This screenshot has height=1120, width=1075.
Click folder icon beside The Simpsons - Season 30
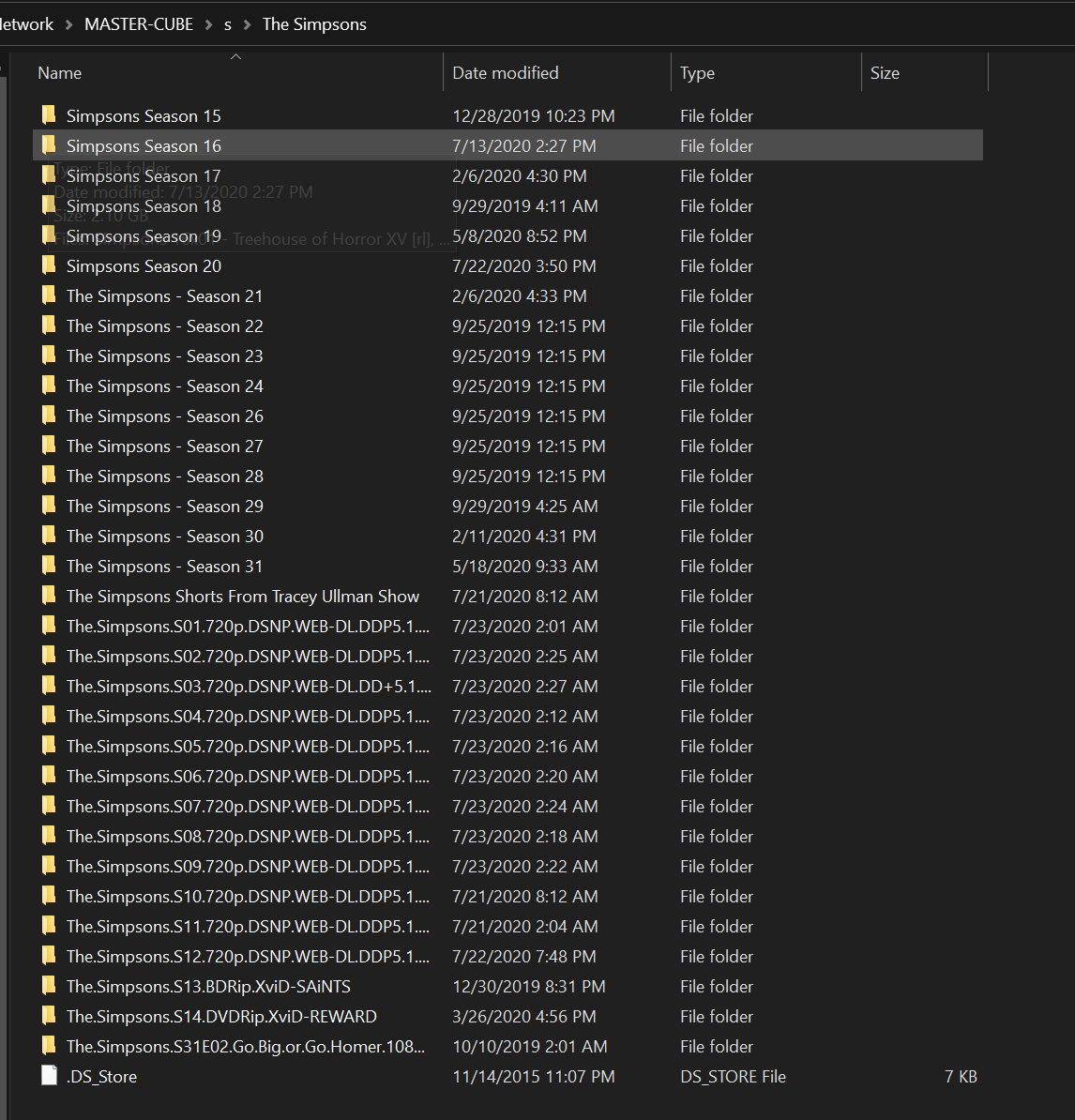coord(49,535)
